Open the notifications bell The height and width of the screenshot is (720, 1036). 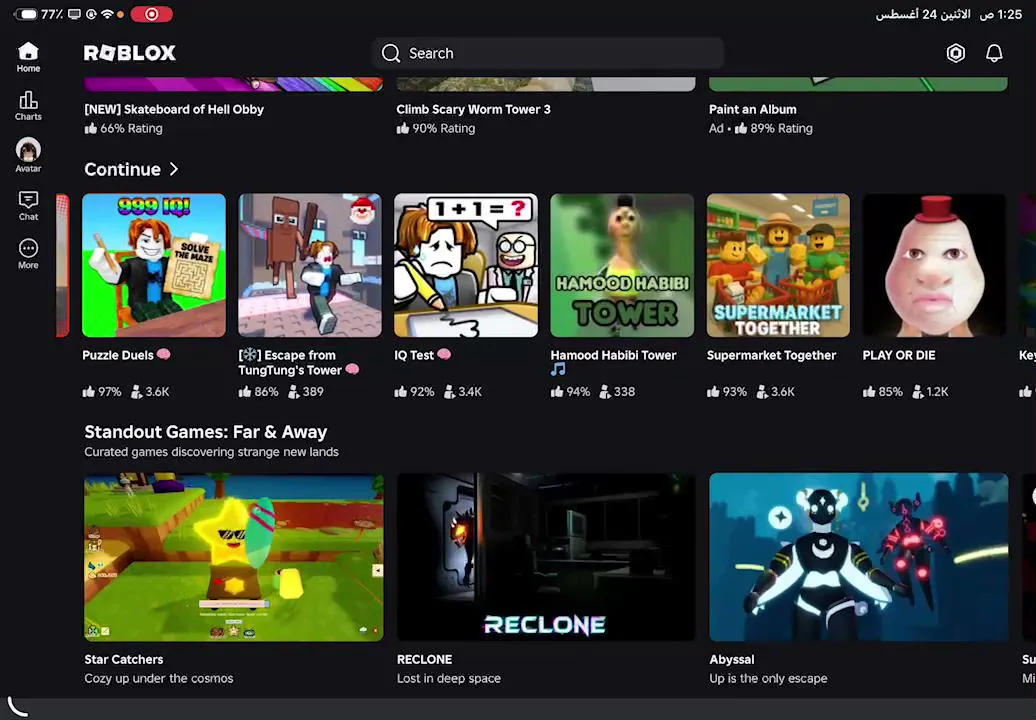click(994, 53)
